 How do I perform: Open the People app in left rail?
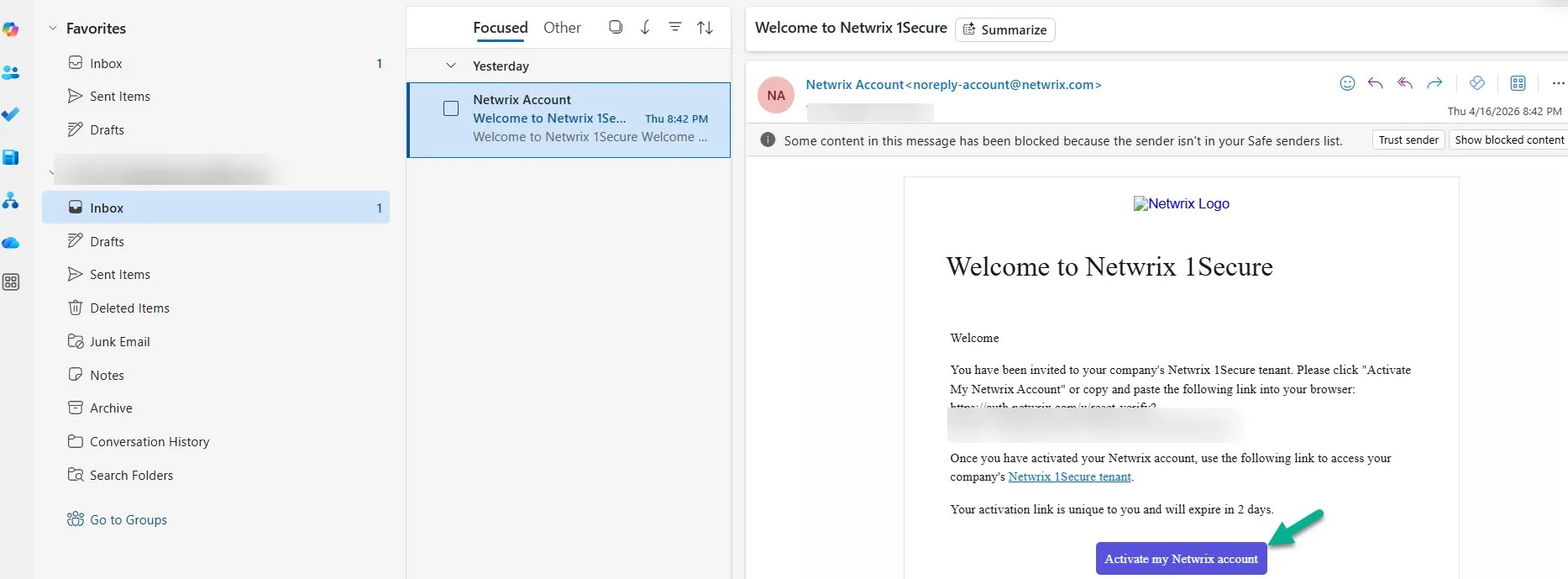11,72
